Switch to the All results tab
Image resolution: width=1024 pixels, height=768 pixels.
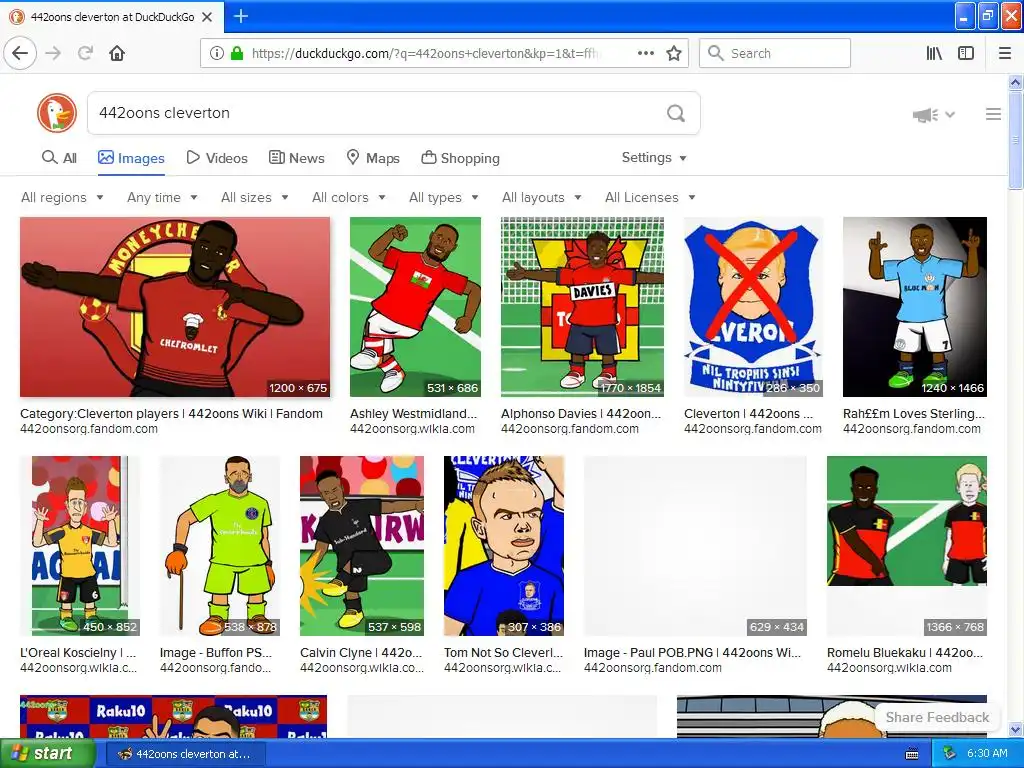pyautogui.click(x=59, y=158)
